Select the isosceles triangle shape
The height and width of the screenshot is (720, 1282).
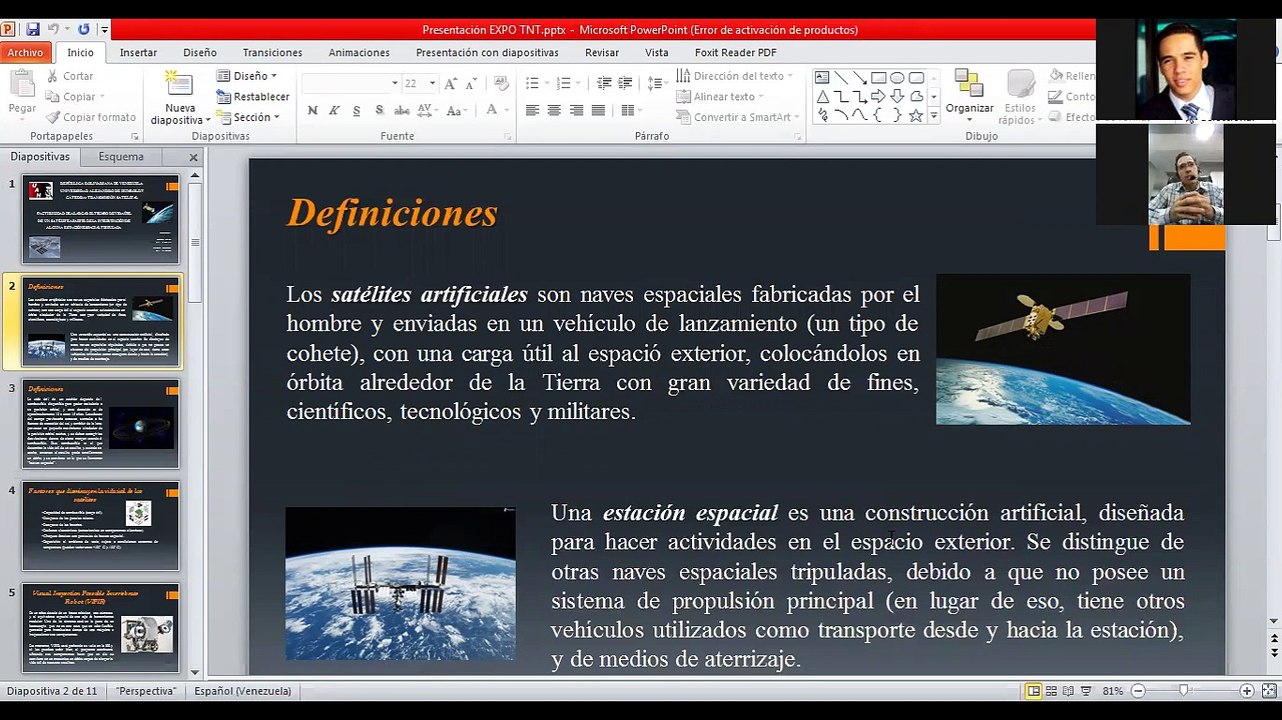click(822, 97)
